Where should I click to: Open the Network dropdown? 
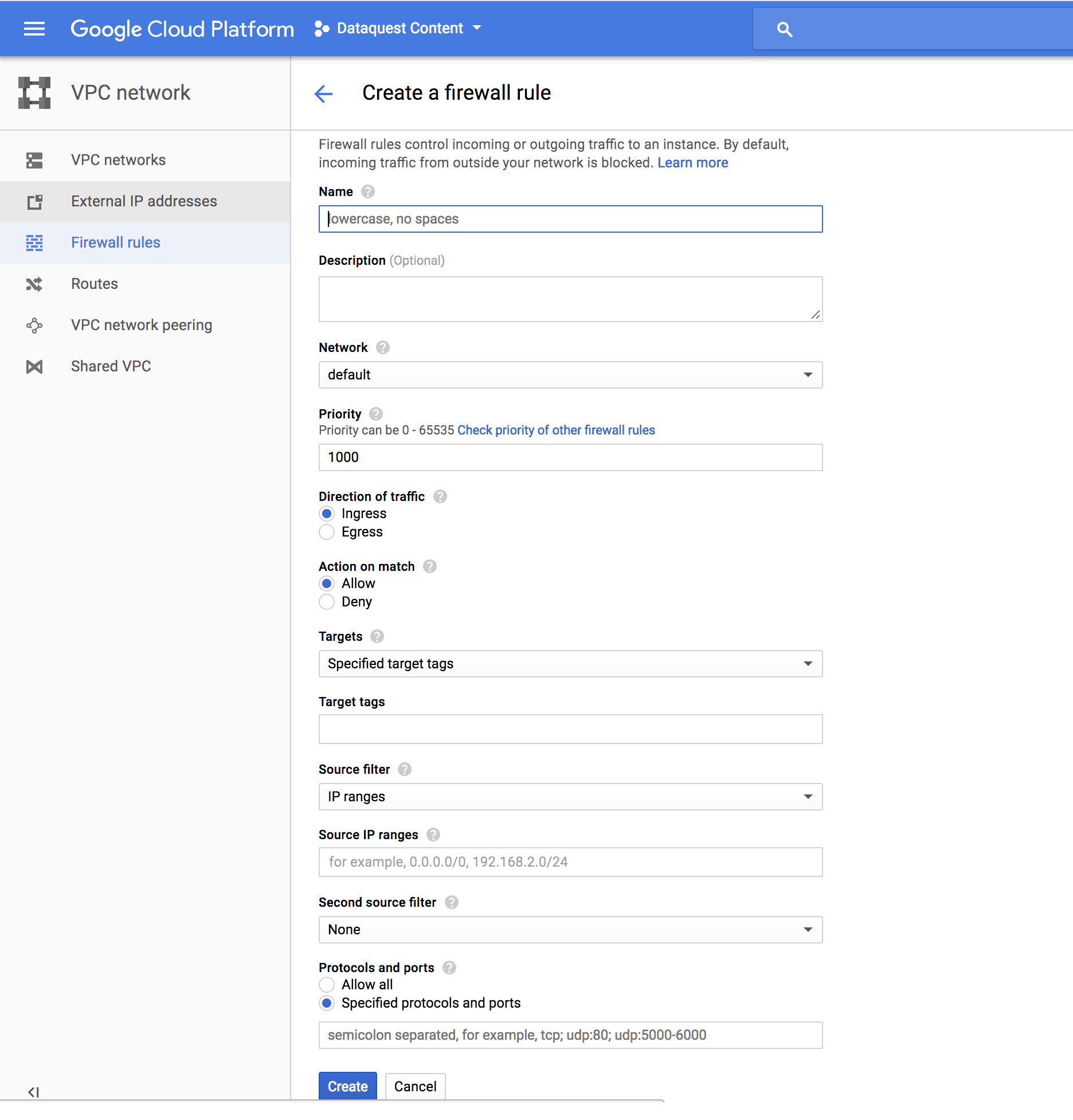click(570, 375)
